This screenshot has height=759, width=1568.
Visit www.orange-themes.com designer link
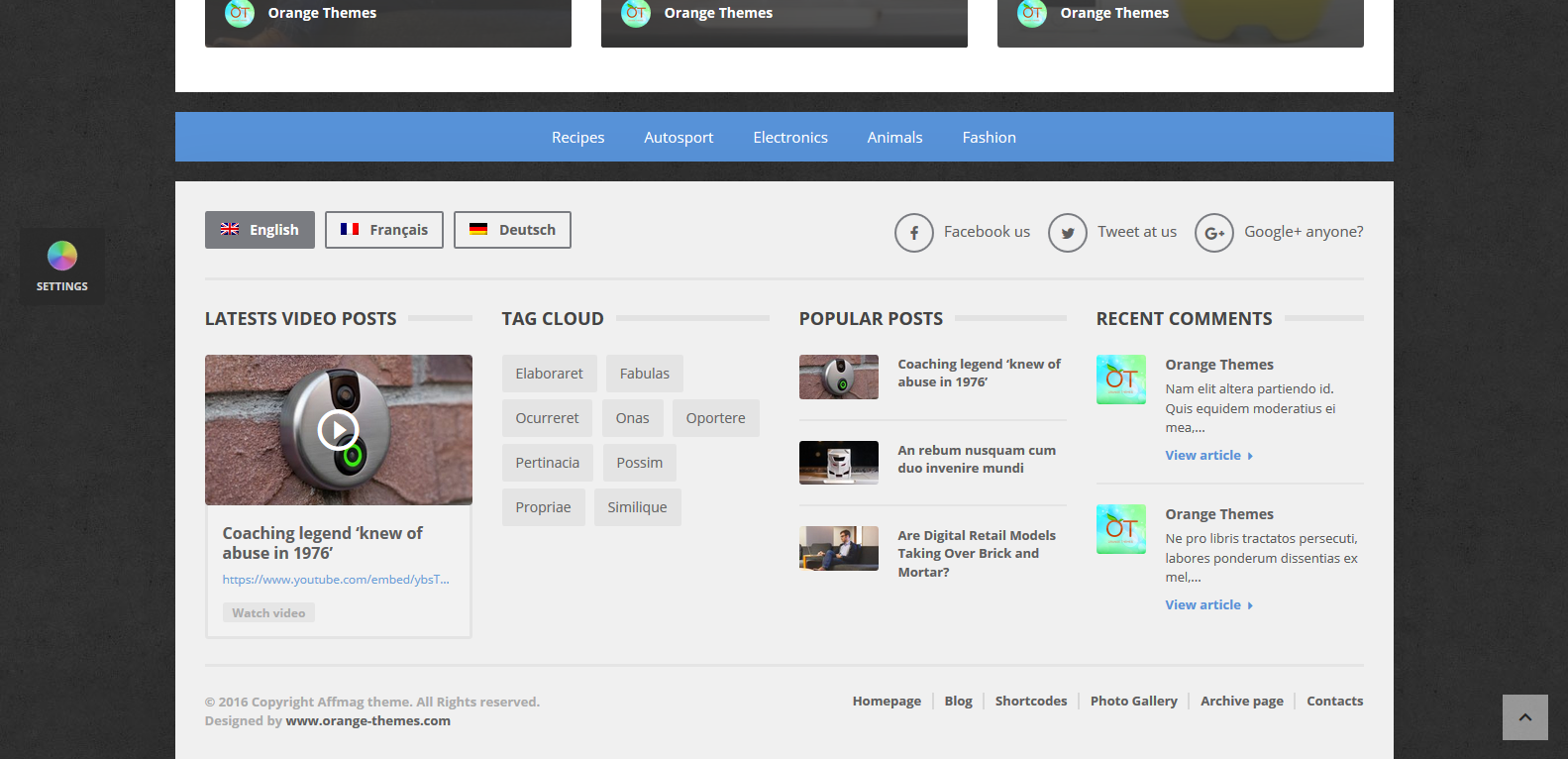point(367,721)
